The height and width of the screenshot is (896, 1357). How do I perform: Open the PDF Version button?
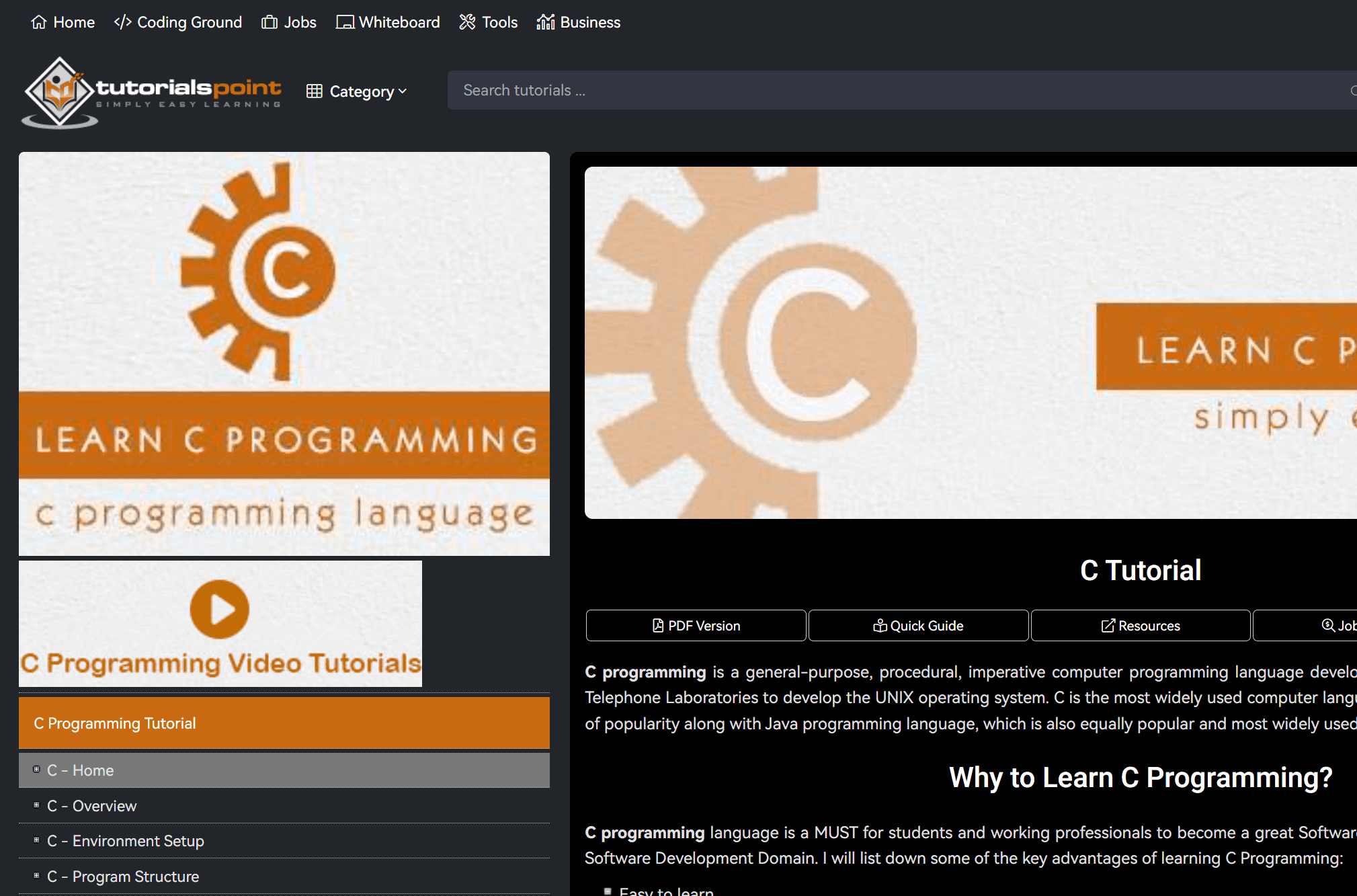pyautogui.click(x=696, y=626)
